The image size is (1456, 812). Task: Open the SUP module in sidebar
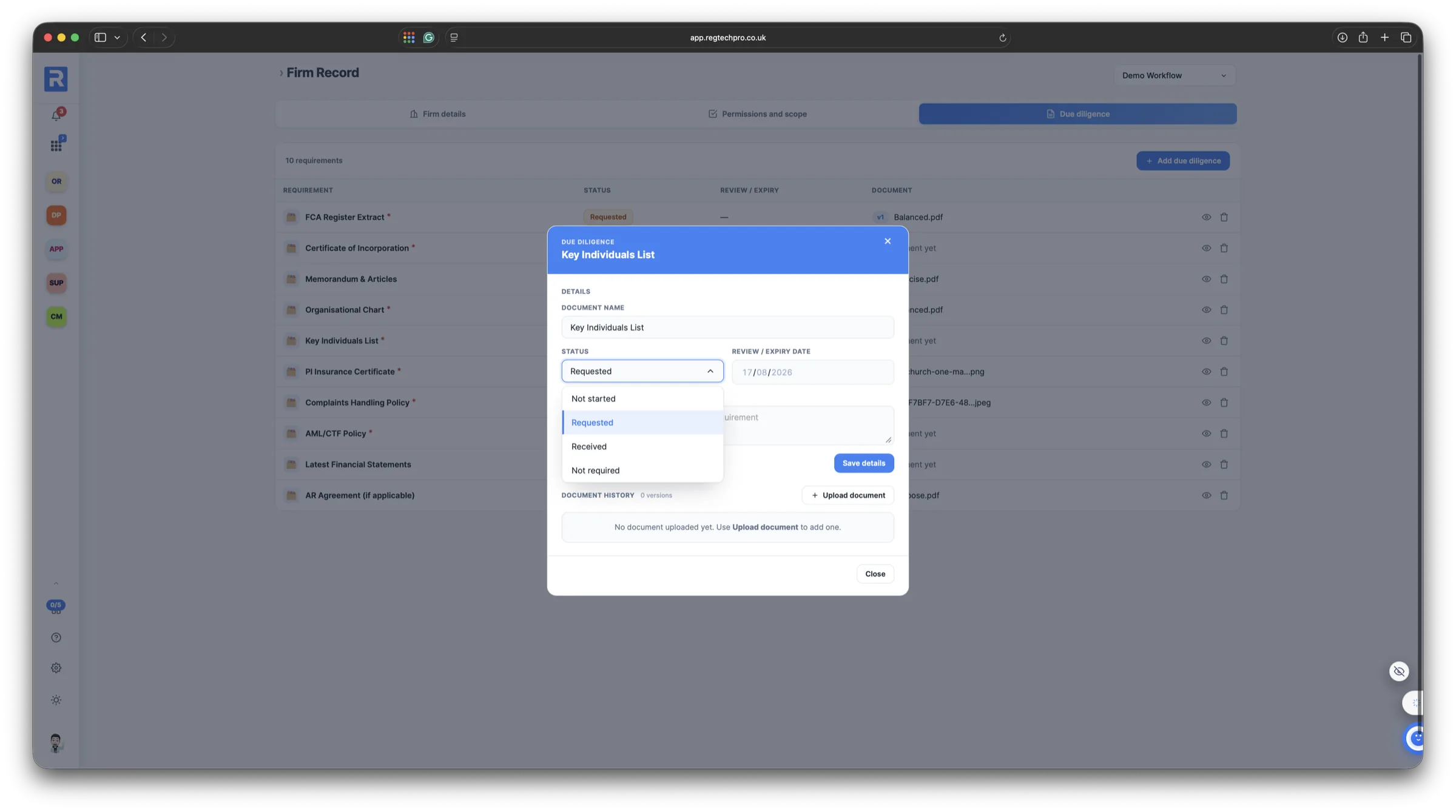tap(56, 283)
